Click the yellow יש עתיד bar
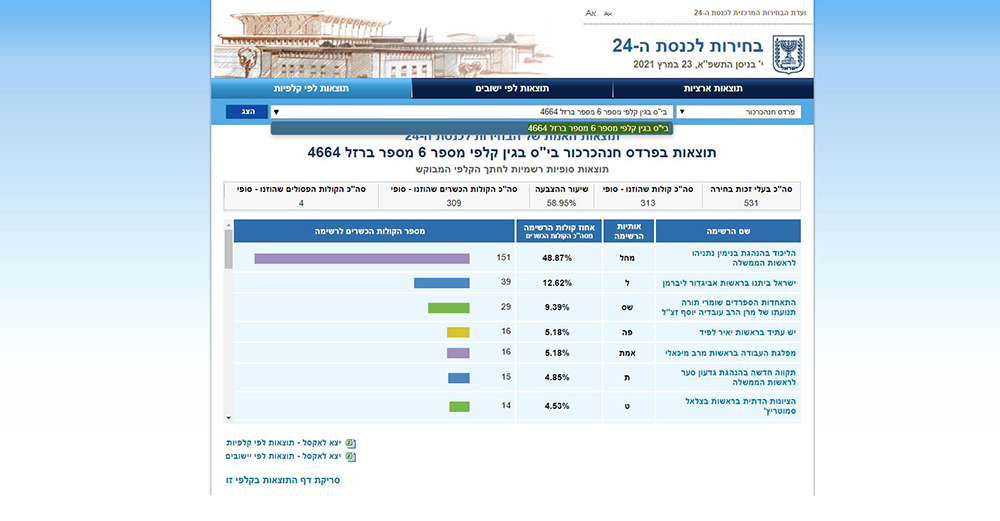 pos(458,332)
